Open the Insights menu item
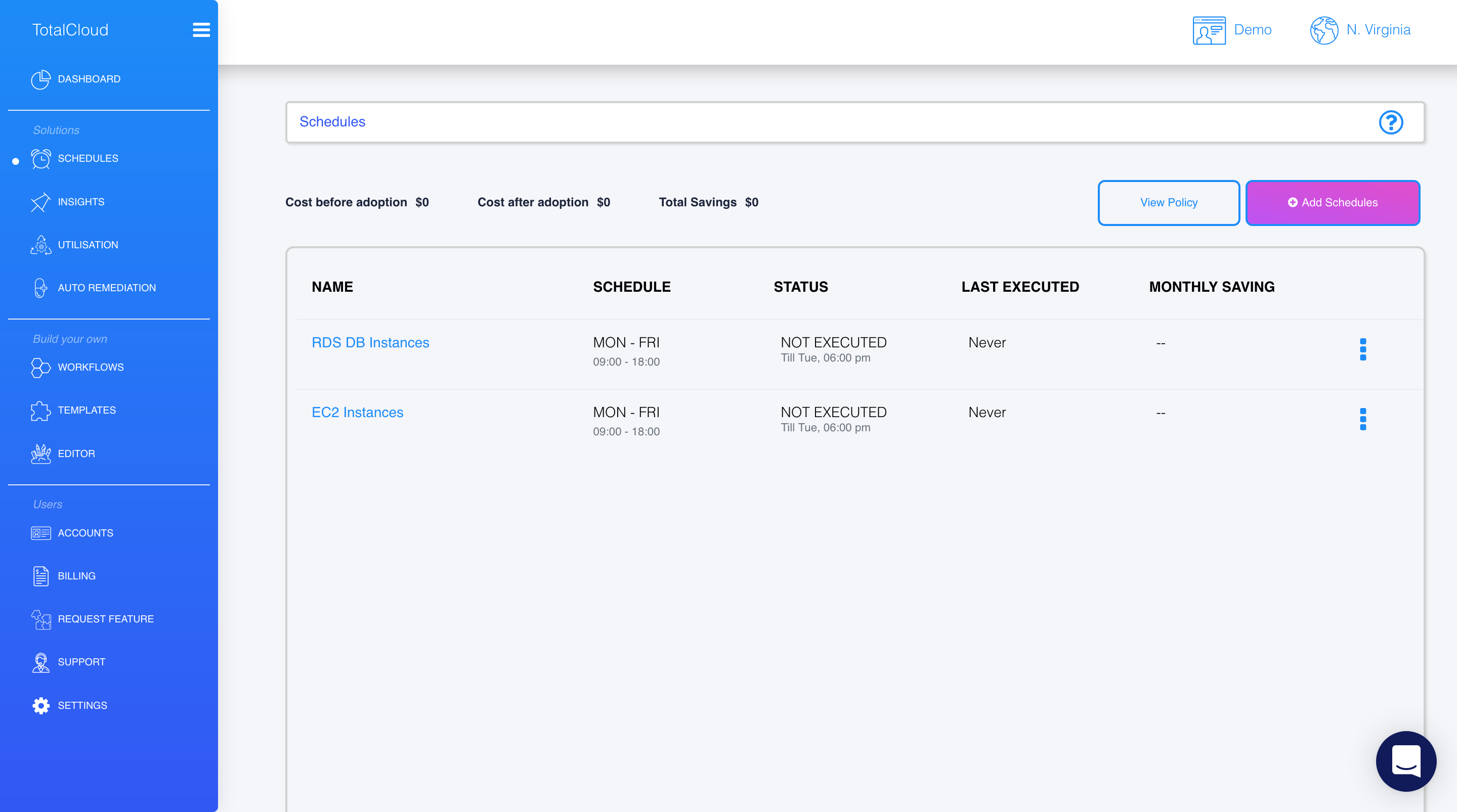This screenshot has height=812, width=1457. [81, 202]
